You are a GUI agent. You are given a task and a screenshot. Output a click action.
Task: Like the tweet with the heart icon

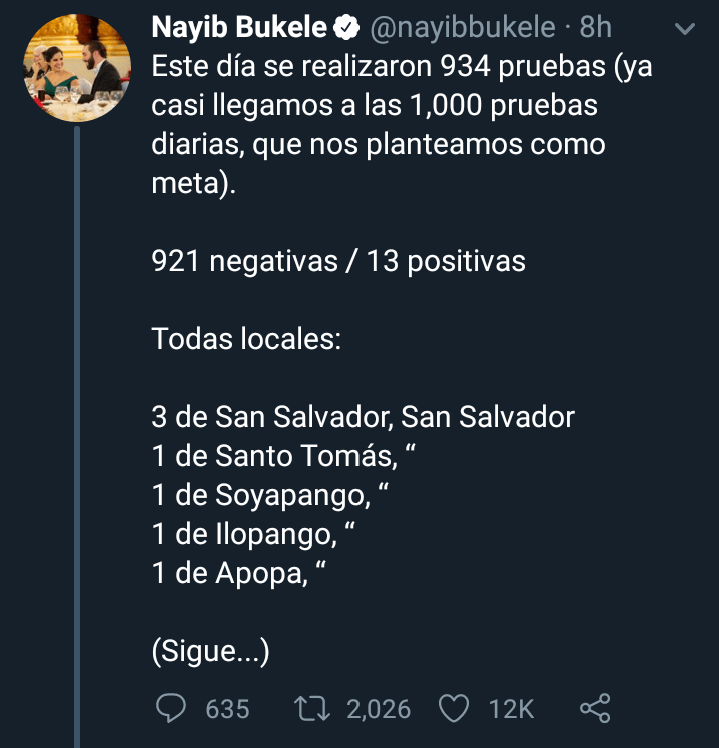click(x=455, y=709)
